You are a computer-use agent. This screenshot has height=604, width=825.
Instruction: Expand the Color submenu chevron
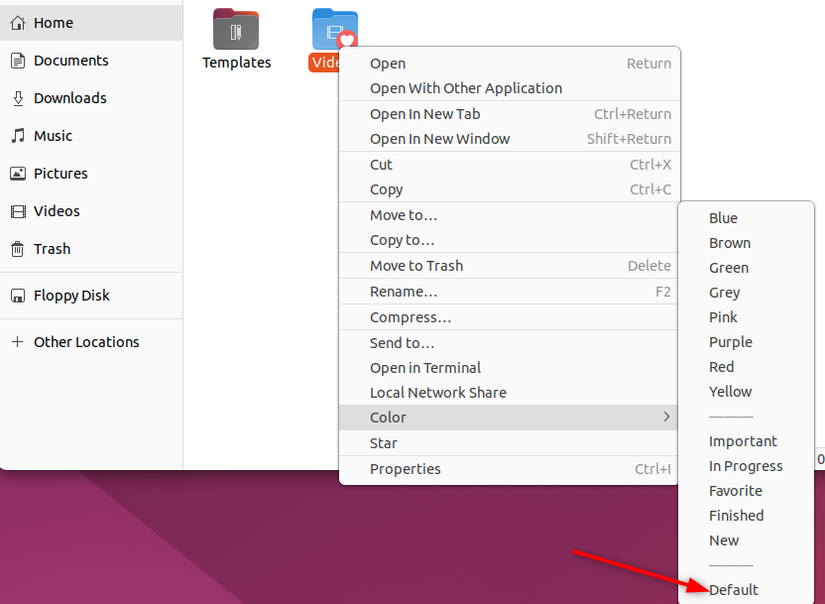point(668,418)
